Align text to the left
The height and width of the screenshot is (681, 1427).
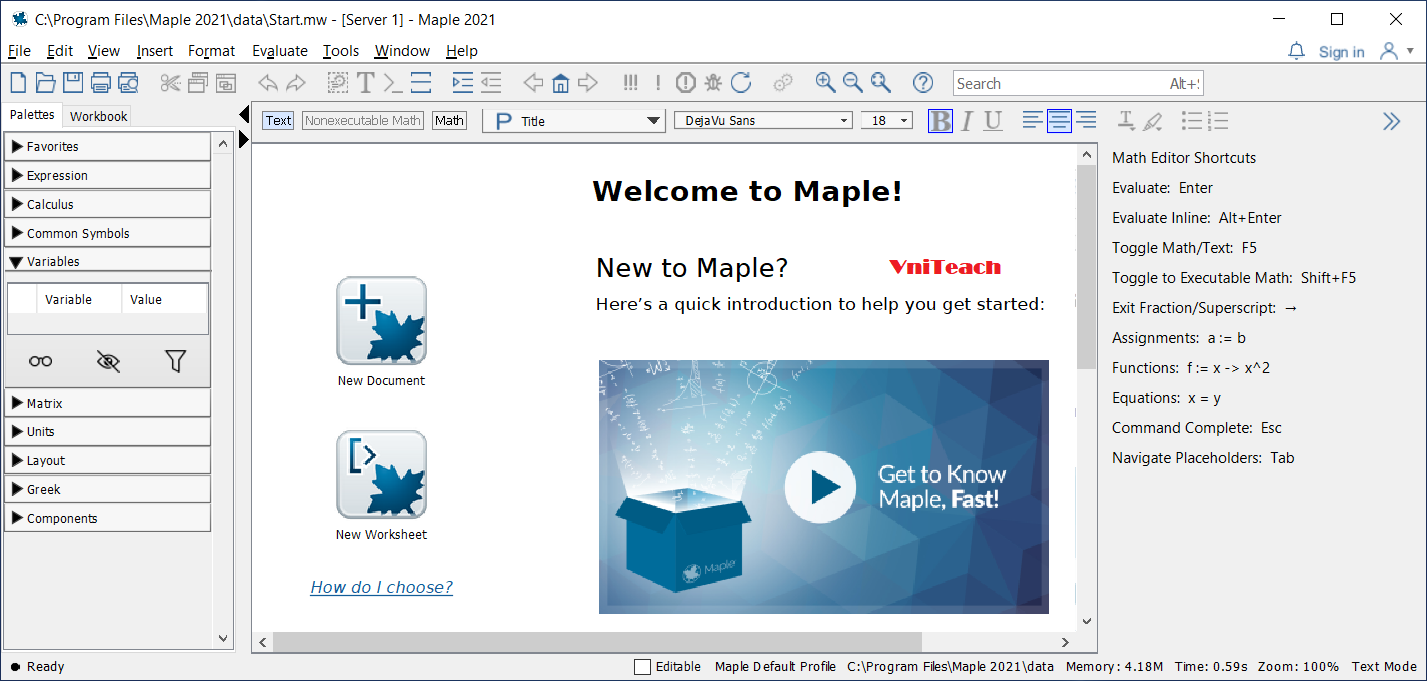point(1033,121)
